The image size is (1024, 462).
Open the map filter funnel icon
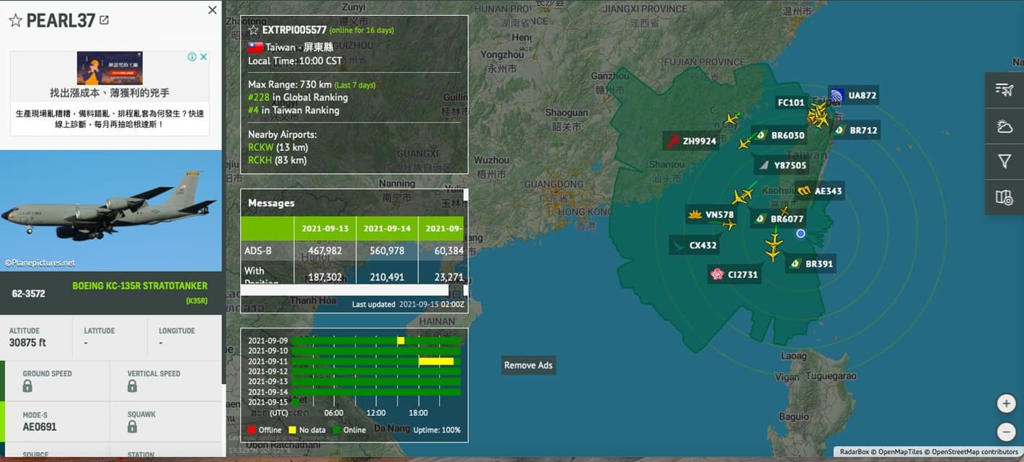pos(1004,161)
